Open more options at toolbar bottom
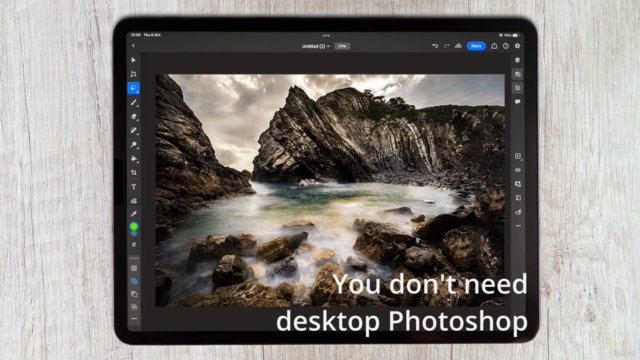 134,318
